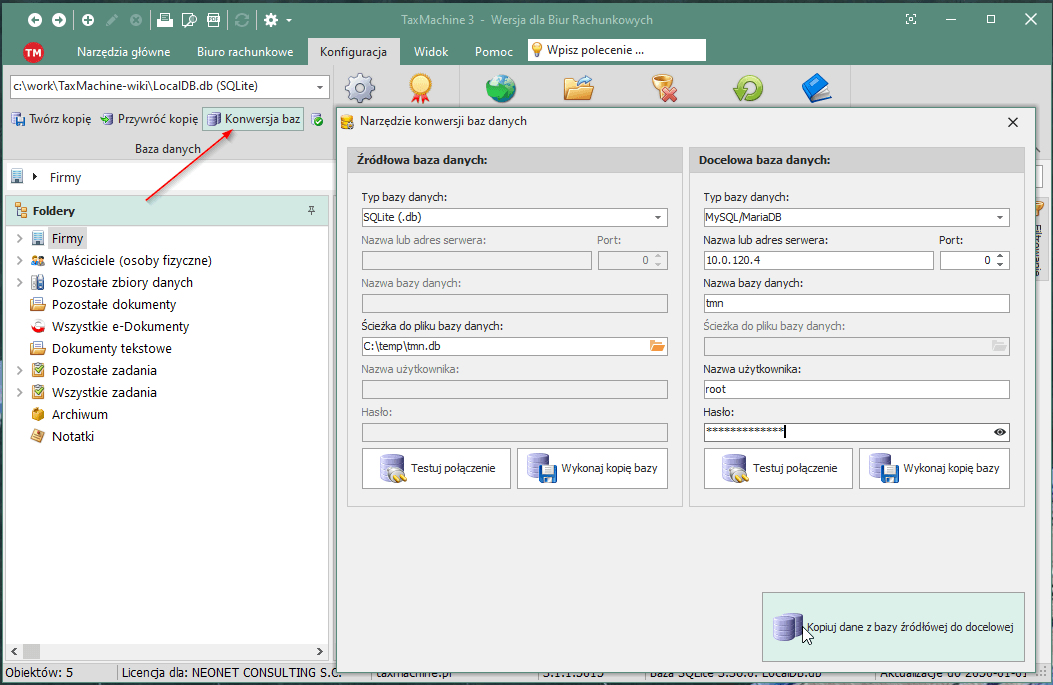Switch to the Narzędzia główne tab
Viewport: 1053px width, 685px height.
coord(123,52)
